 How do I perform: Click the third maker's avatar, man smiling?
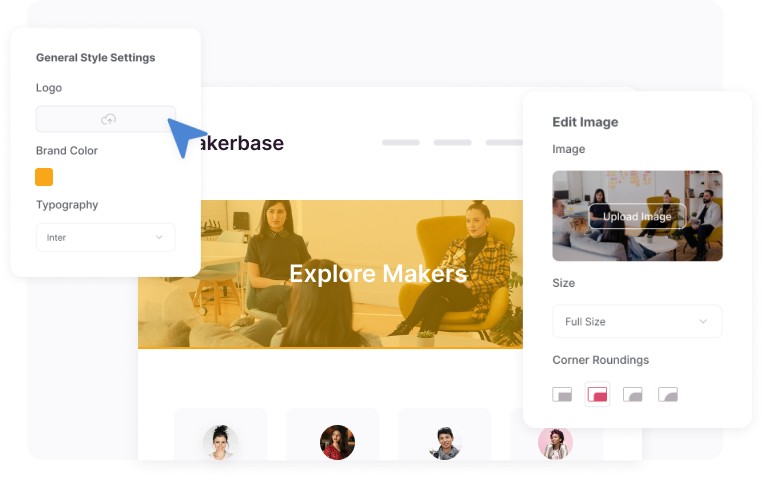(x=444, y=443)
